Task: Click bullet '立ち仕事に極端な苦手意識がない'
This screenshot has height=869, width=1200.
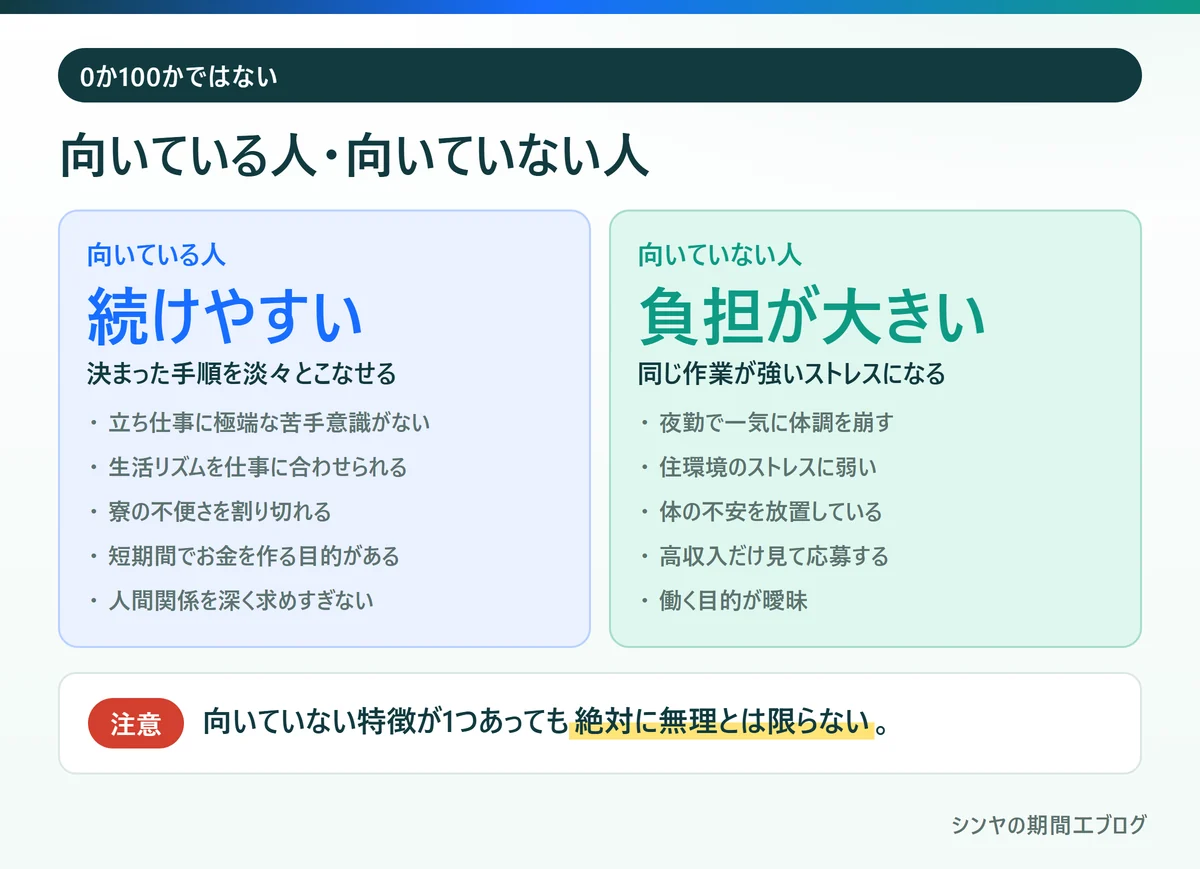Action: [x=269, y=423]
